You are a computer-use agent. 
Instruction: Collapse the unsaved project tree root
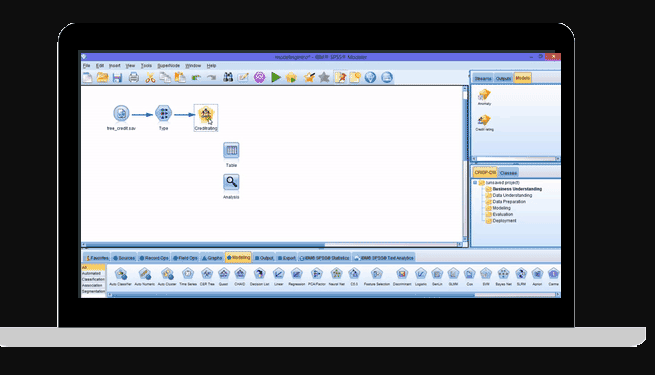tap(475, 183)
